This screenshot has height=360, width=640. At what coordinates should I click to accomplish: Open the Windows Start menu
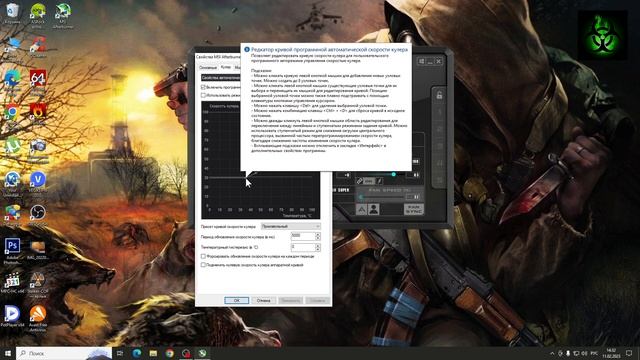point(7,353)
